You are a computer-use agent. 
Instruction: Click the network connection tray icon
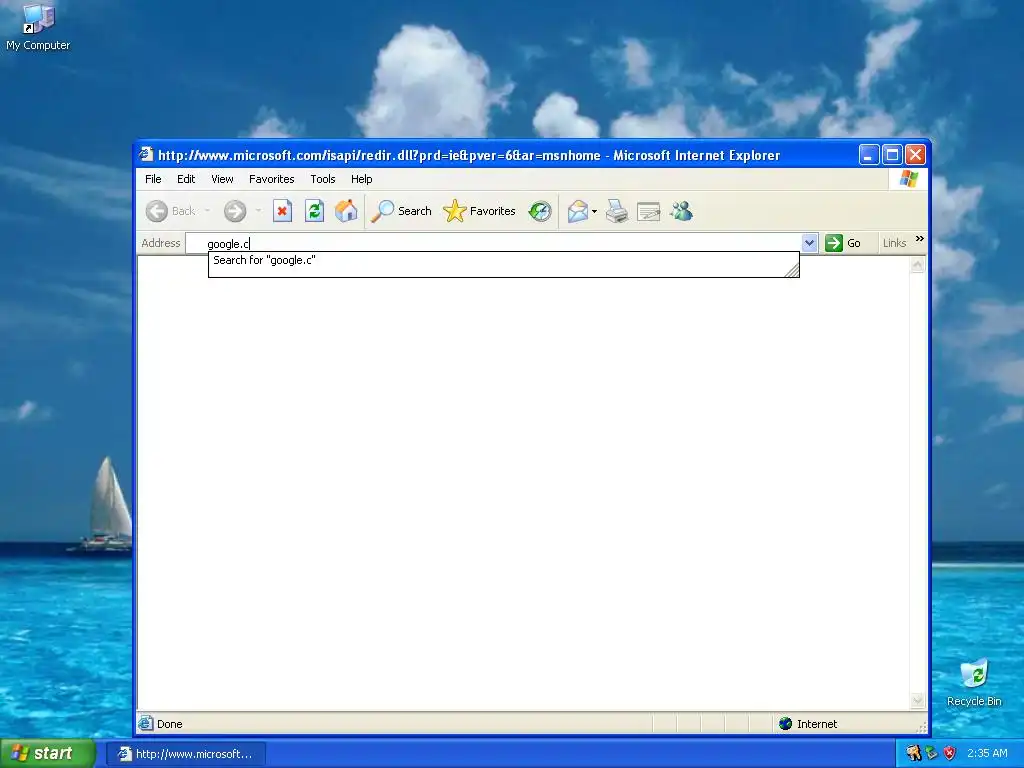tap(932, 753)
